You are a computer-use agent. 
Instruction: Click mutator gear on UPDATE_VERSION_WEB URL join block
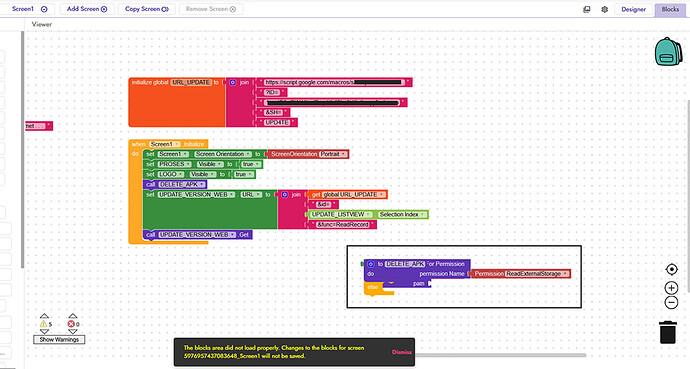pyautogui.click(x=285, y=194)
